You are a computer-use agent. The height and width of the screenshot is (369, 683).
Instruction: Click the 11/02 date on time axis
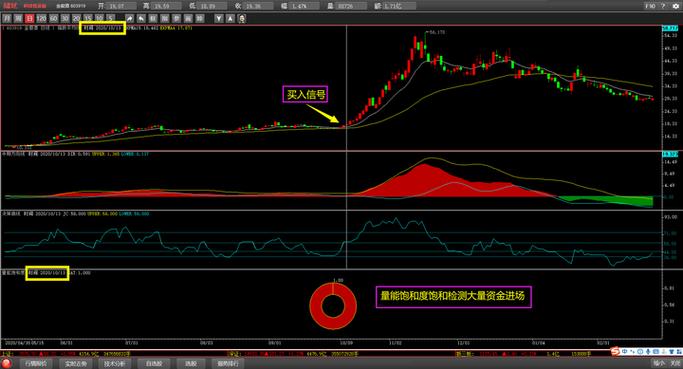pyautogui.click(x=395, y=343)
